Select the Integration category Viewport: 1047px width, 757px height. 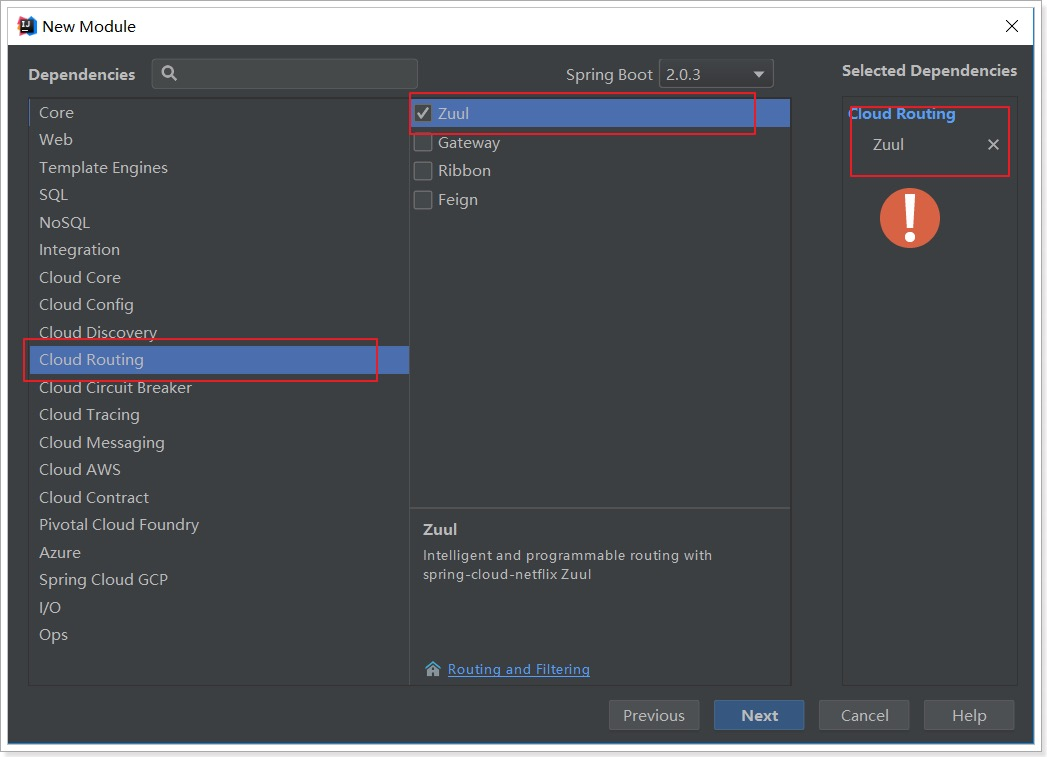point(219,250)
